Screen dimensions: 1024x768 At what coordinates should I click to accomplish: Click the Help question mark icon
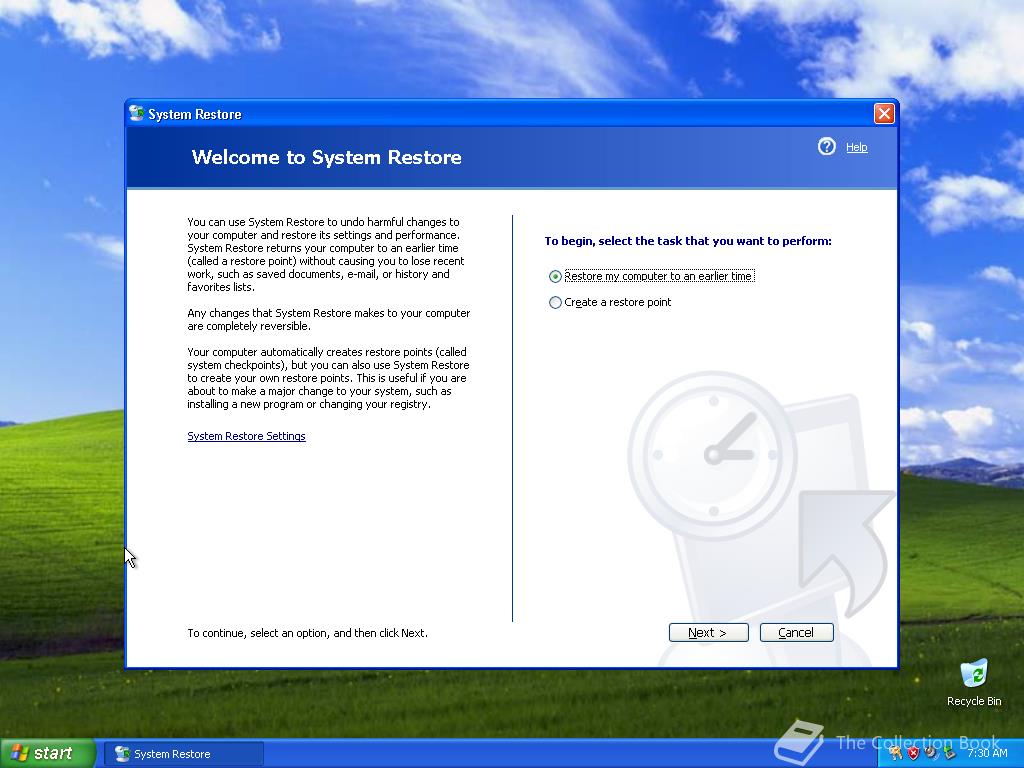click(826, 146)
